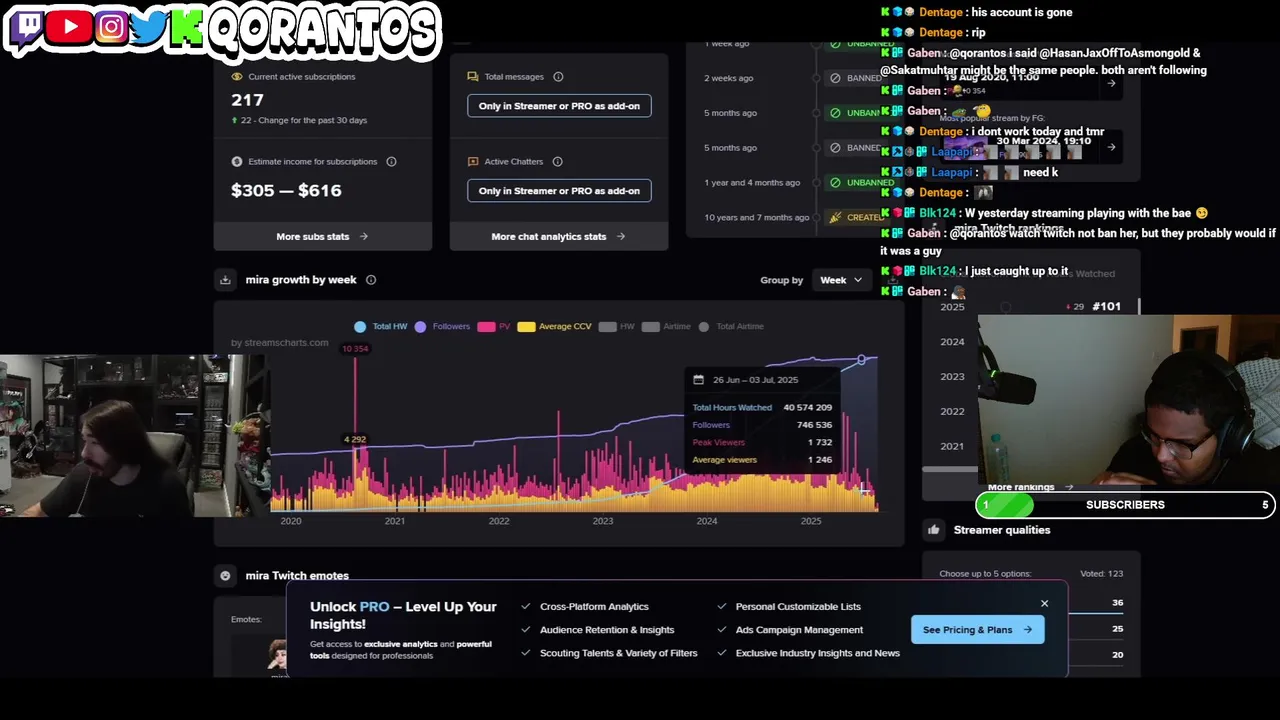Click the banned icon on 2 weeks ago row

[835, 78]
